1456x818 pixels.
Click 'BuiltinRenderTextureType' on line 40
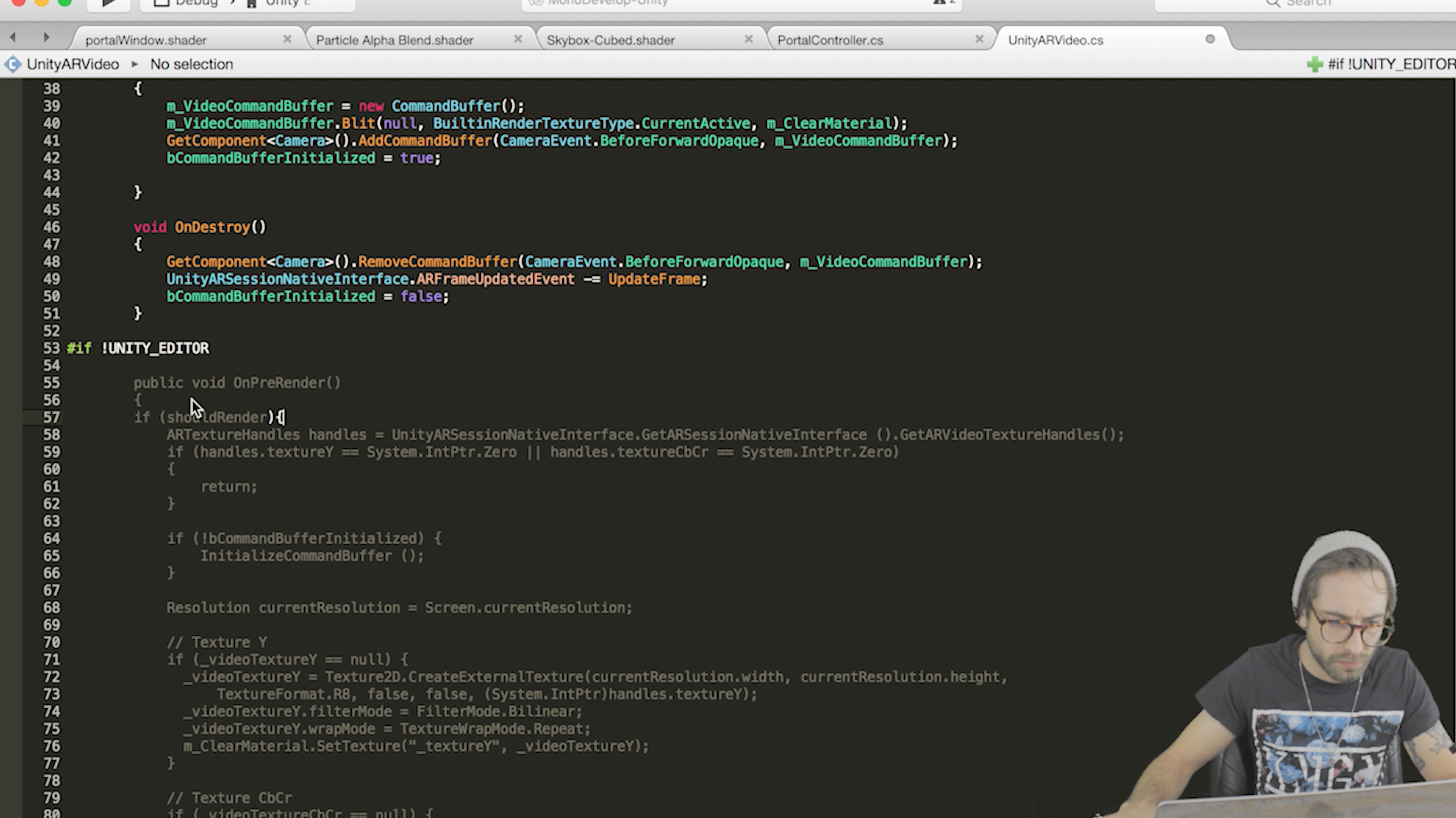(x=533, y=124)
